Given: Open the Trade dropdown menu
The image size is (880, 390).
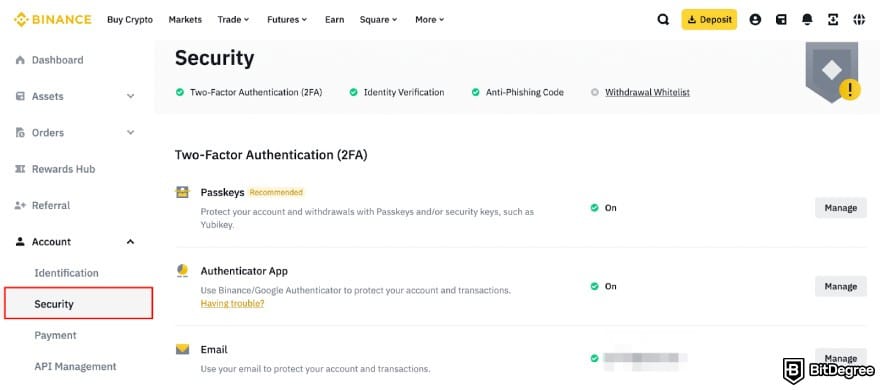Looking at the screenshot, I should pos(233,20).
